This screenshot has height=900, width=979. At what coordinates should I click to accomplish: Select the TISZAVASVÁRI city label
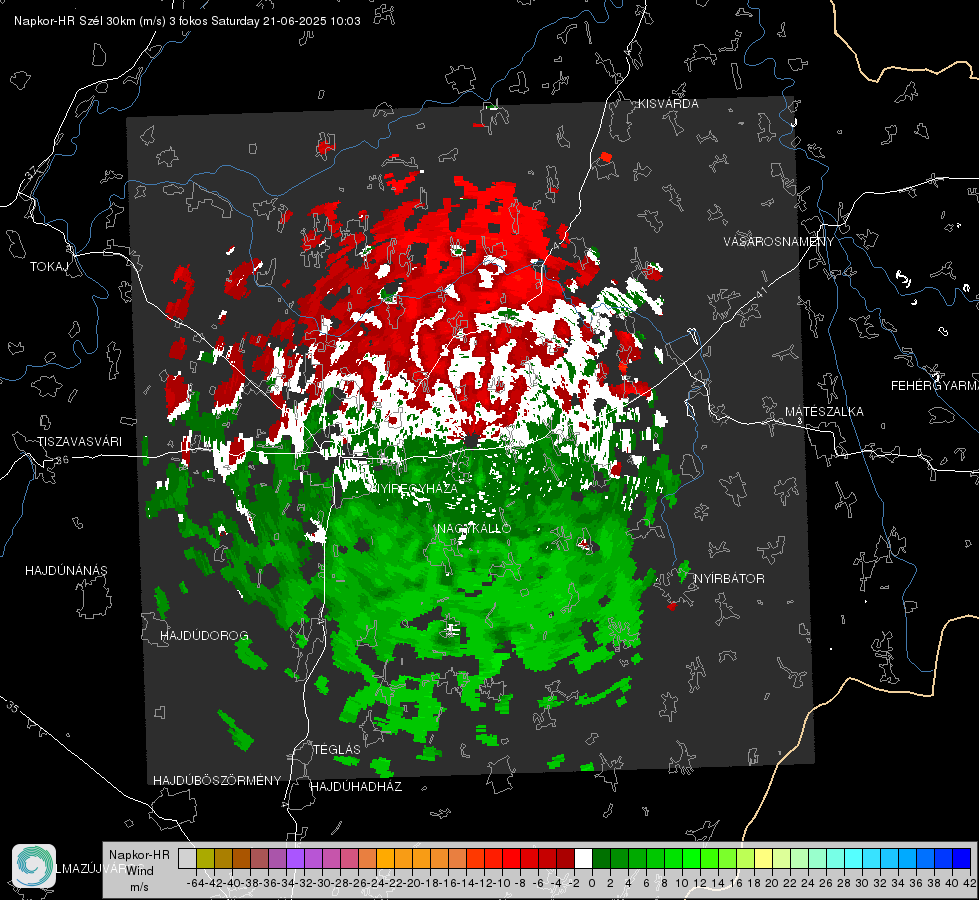tap(79, 442)
